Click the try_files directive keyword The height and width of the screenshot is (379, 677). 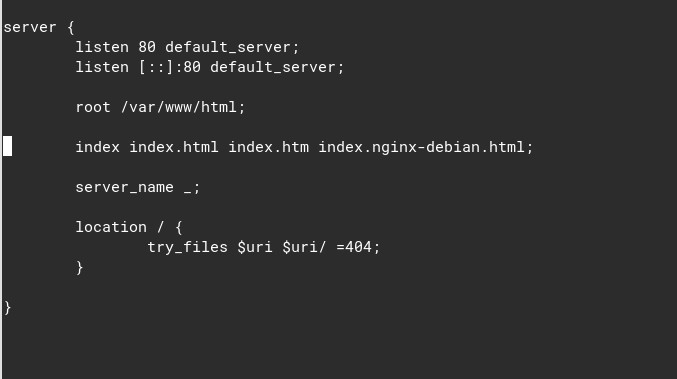pyautogui.click(x=187, y=247)
